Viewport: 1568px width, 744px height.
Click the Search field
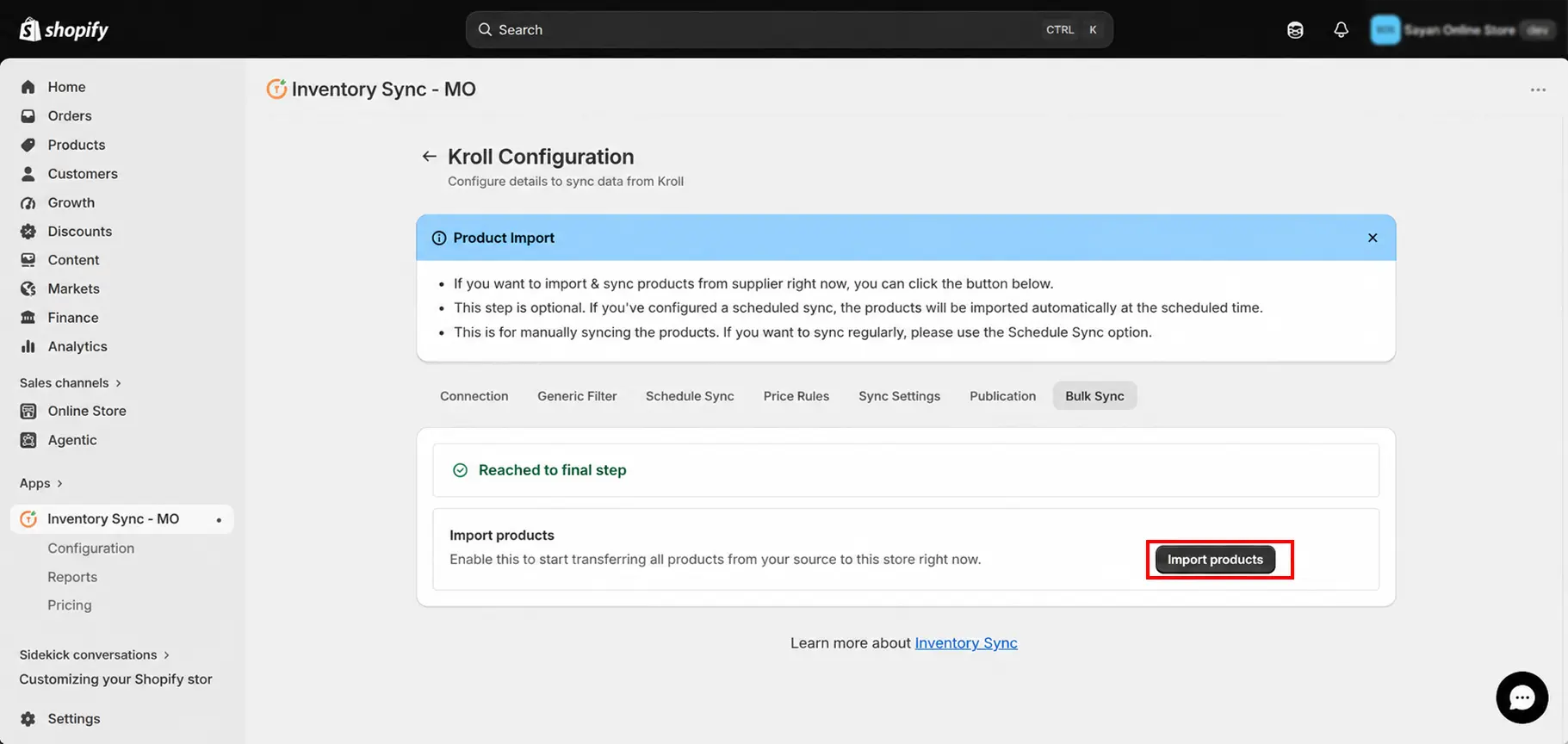click(789, 29)
